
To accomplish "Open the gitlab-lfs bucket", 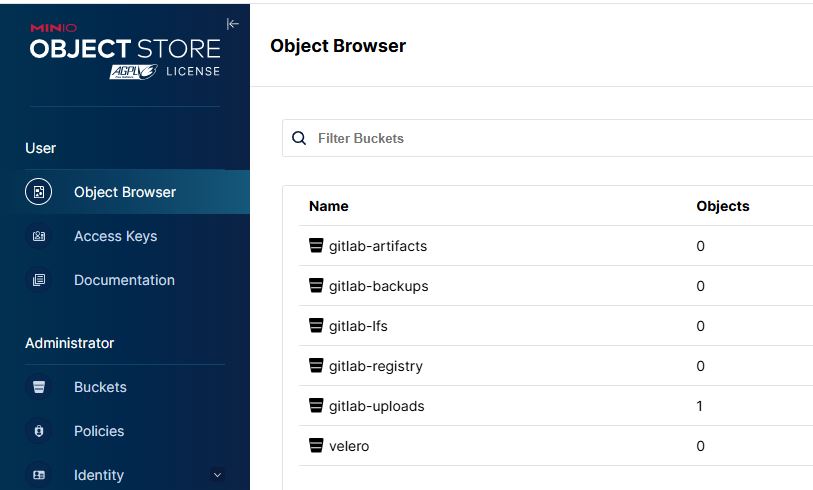I will click(357, 326).
